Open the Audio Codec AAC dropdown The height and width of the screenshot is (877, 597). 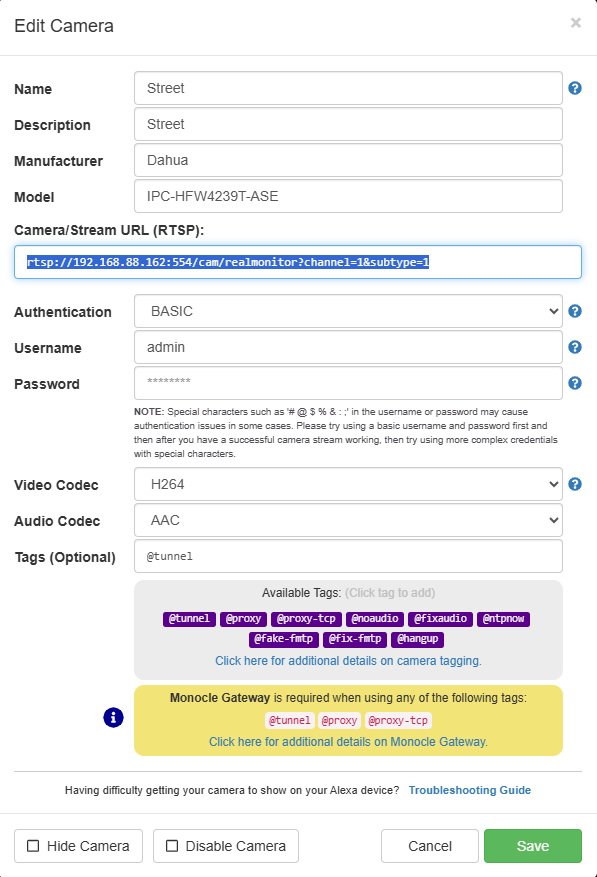pos(348,520)
